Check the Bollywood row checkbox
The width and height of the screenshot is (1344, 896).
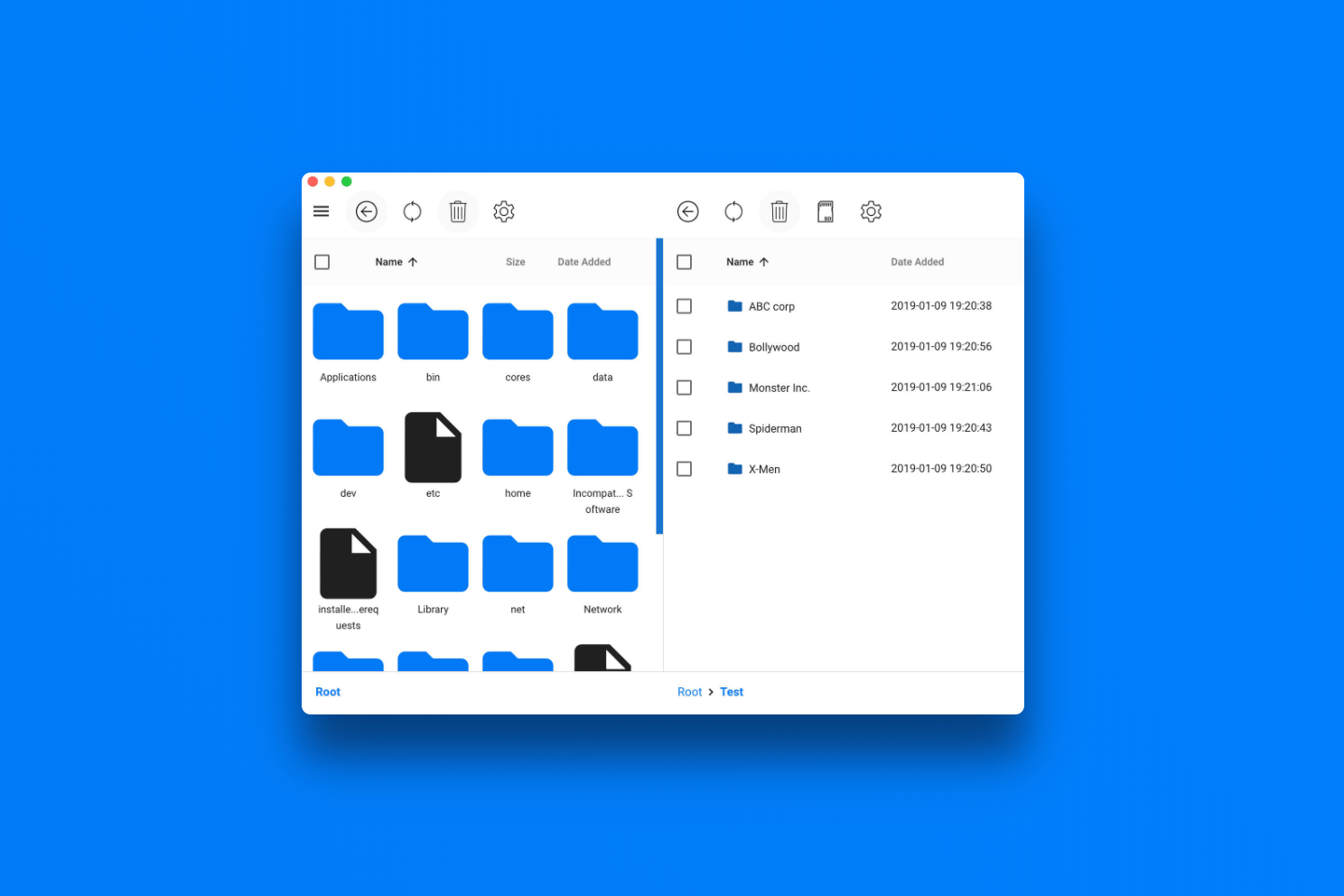point(684,347)
